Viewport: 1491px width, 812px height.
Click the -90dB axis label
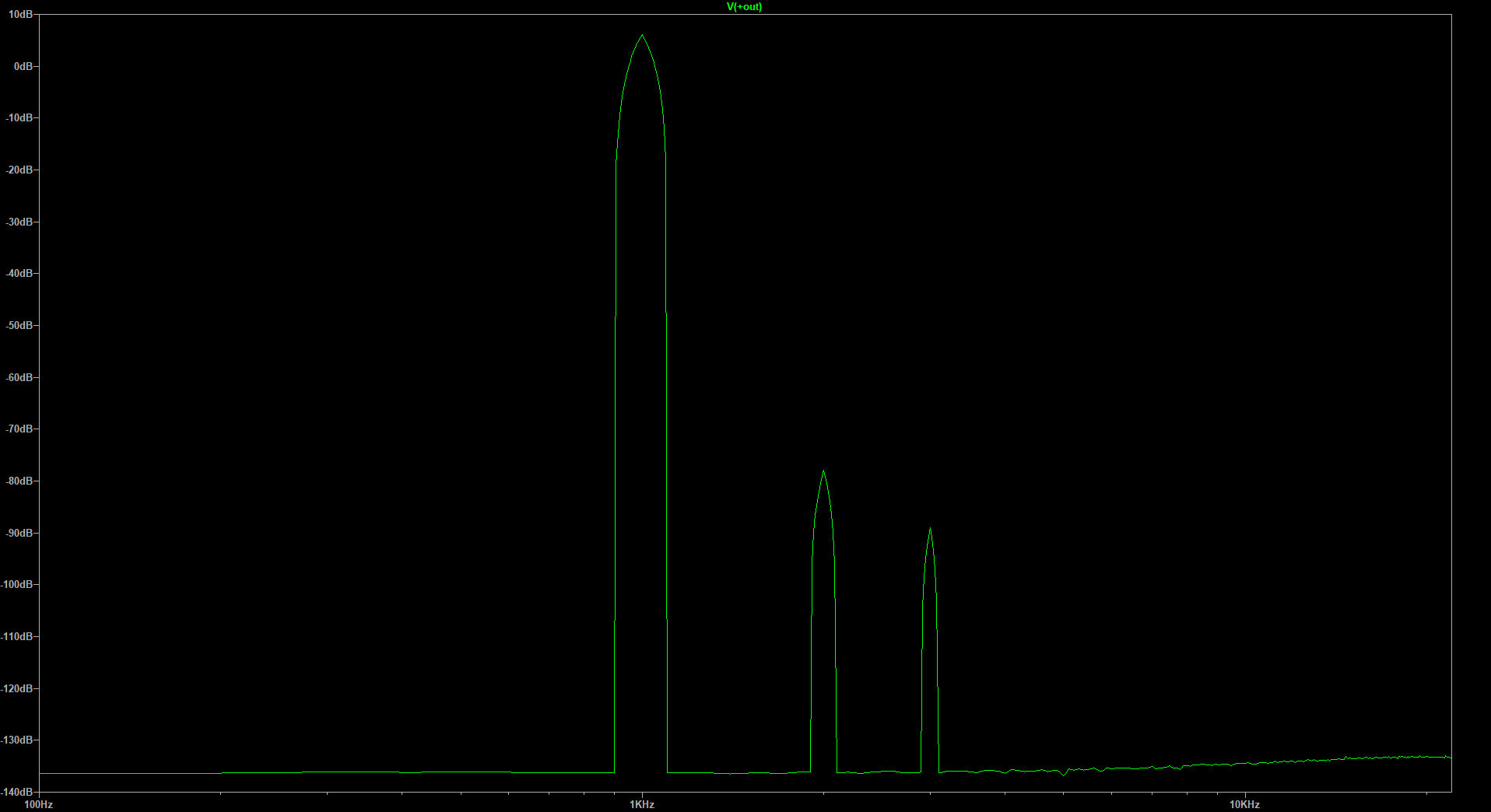pyautogui.click(x=19, y=534)
